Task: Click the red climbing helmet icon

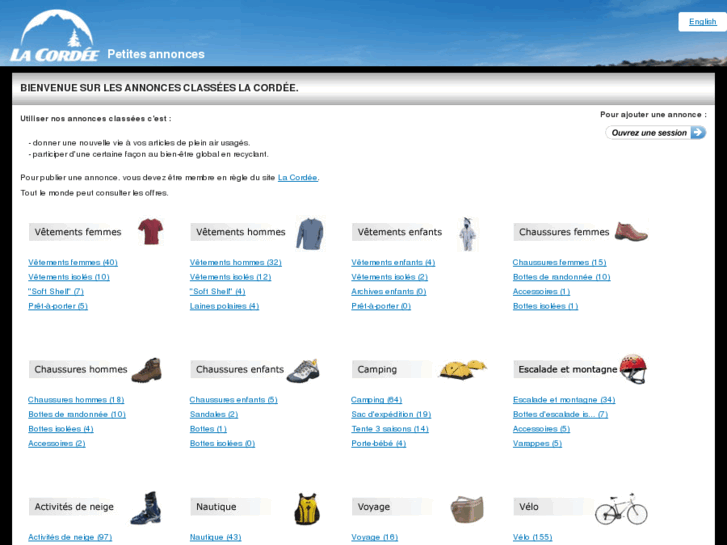Action: tap(633, 369)
